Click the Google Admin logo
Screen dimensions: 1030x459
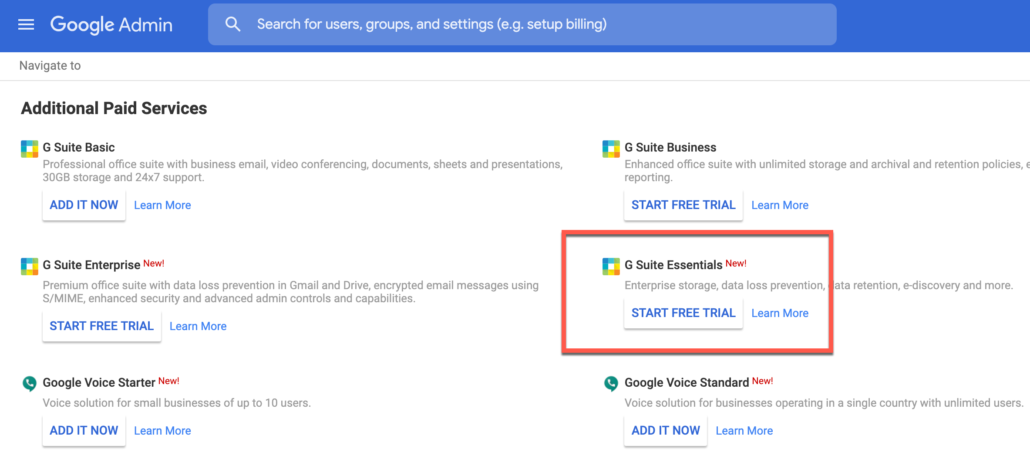pyautogui.click(x=112, y=25)
